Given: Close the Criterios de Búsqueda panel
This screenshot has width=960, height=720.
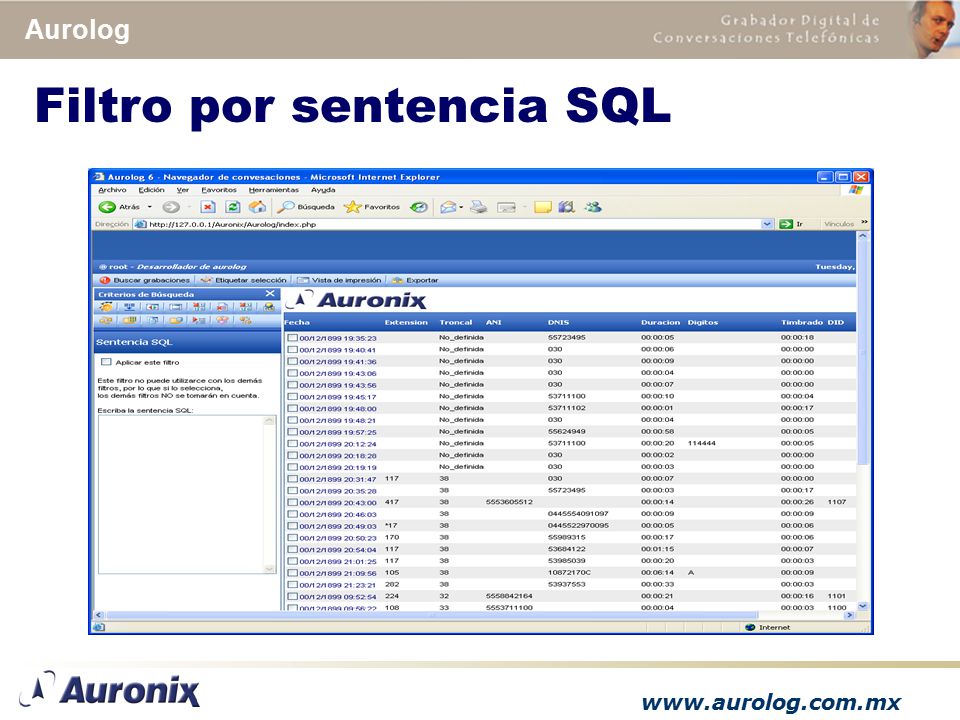Looking at the screenshot, I should point(270,294).
